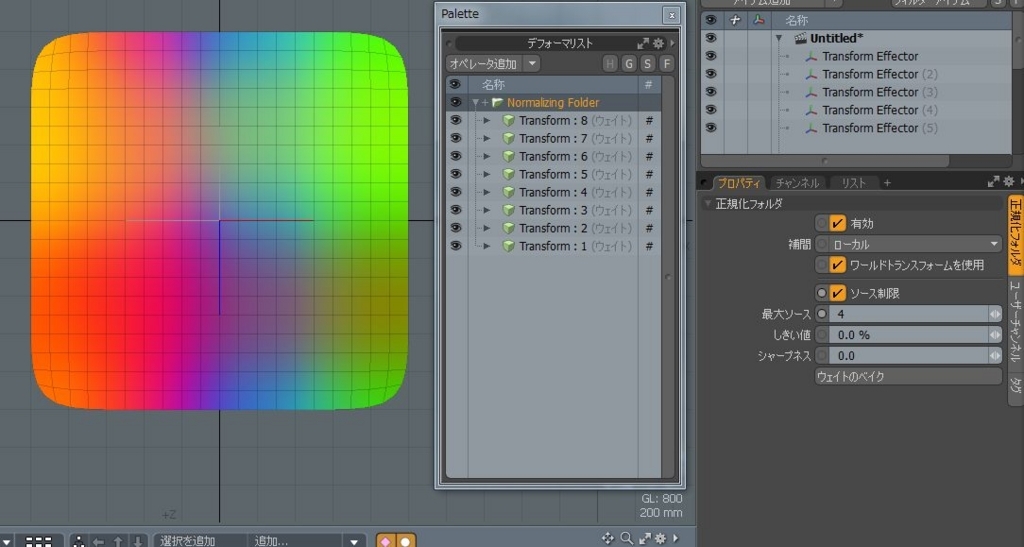Select the vertical 正規化フォルダ tab
This screenshot has height=547, width=1024.
coord(1015,234)
